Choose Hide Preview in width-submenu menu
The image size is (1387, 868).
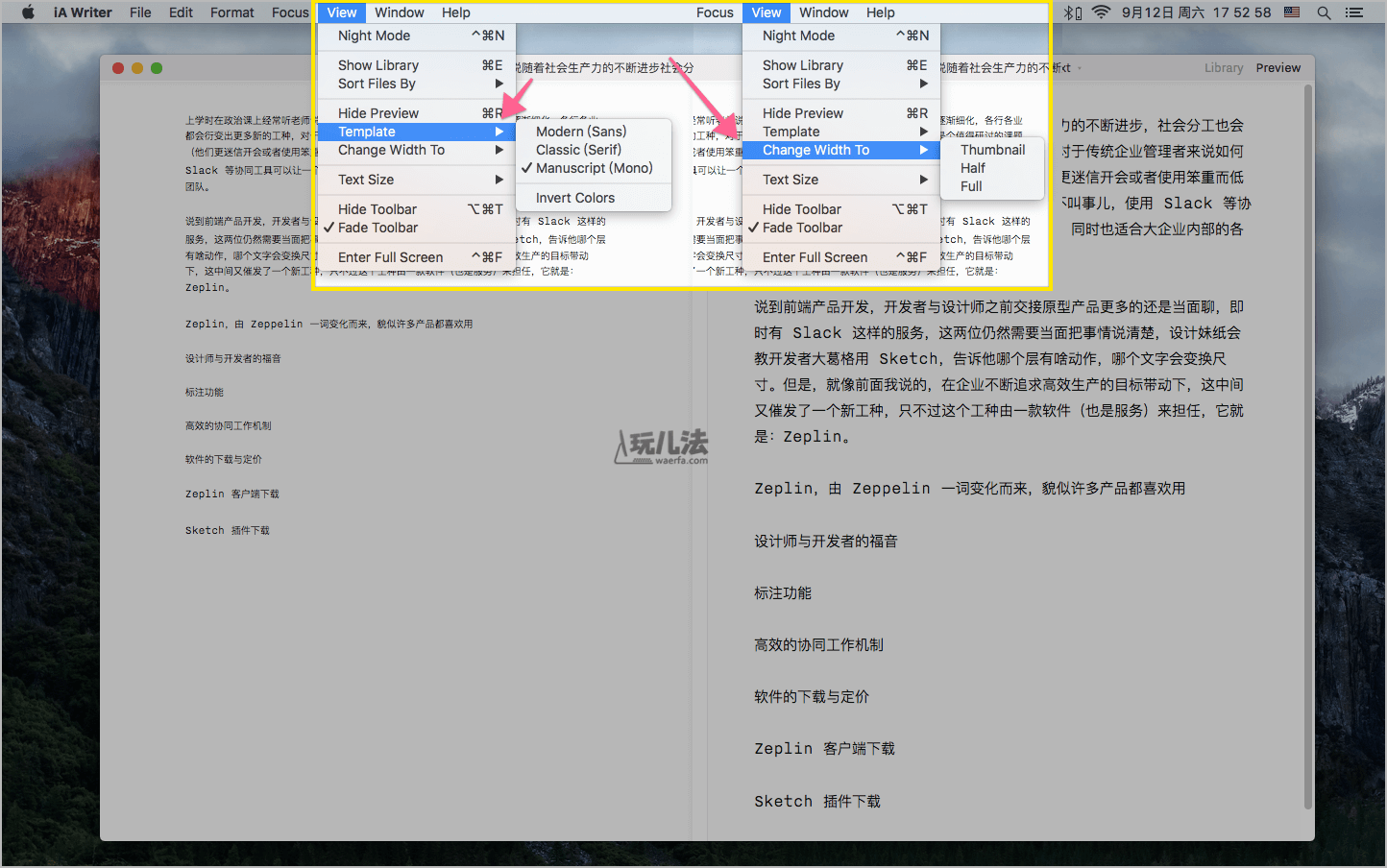[839, 113]
